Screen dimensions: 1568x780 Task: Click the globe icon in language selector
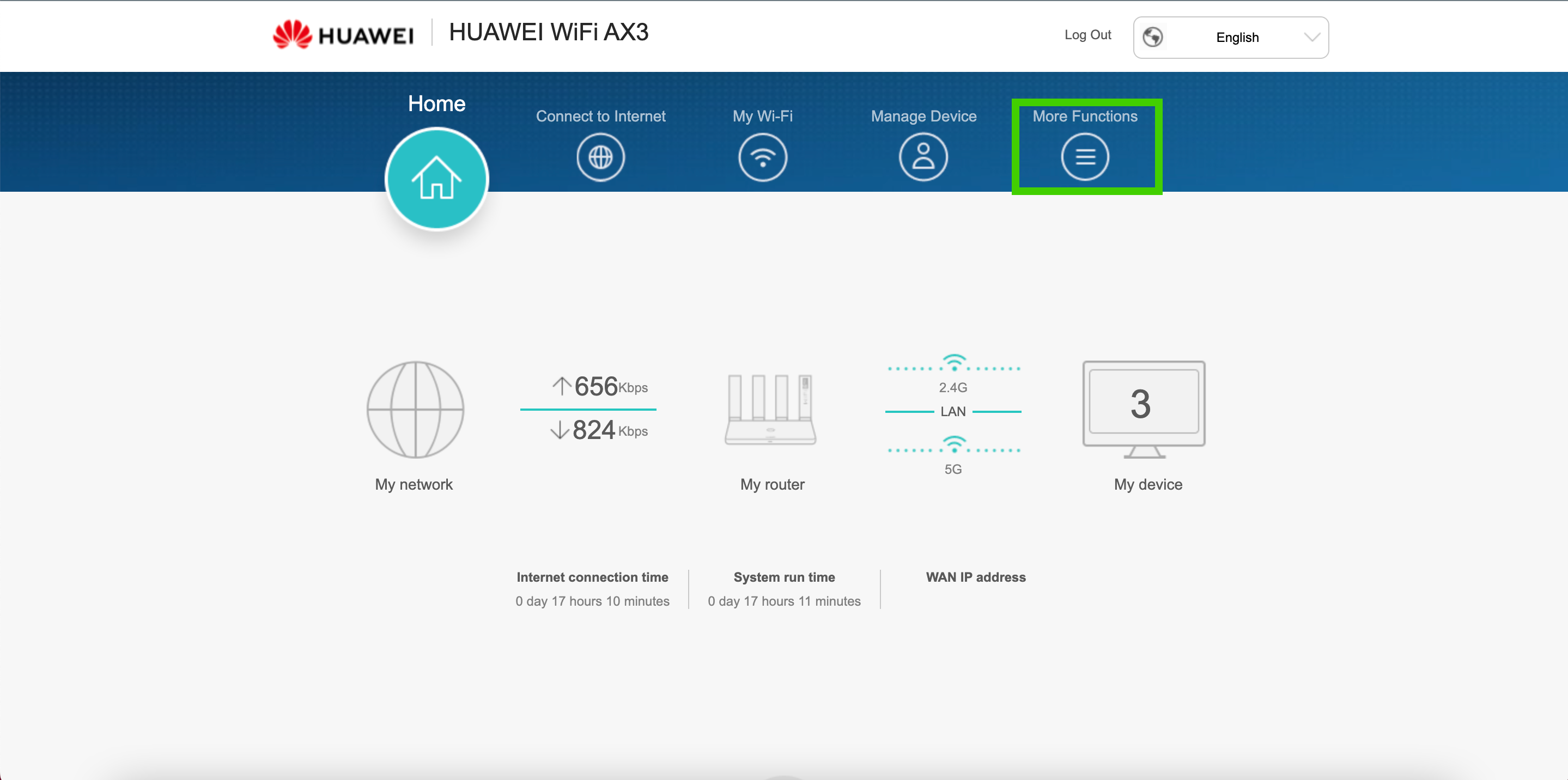[1152, 38]
